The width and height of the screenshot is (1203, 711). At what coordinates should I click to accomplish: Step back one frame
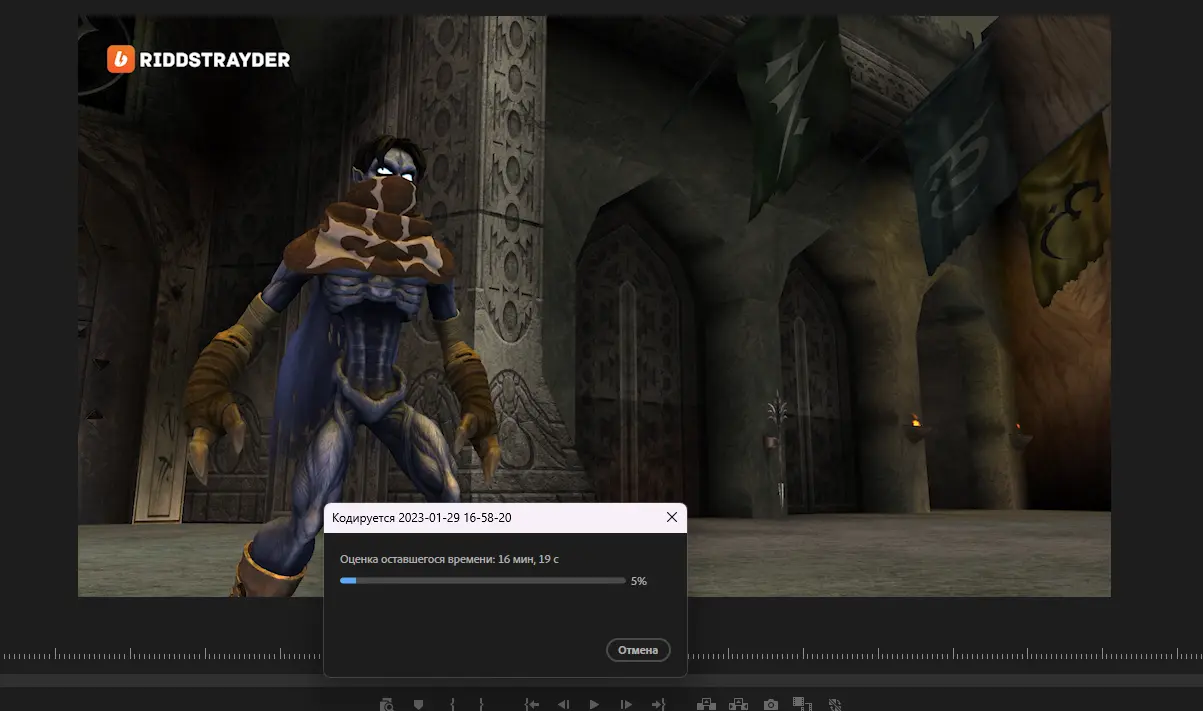(x=563, y=704)
